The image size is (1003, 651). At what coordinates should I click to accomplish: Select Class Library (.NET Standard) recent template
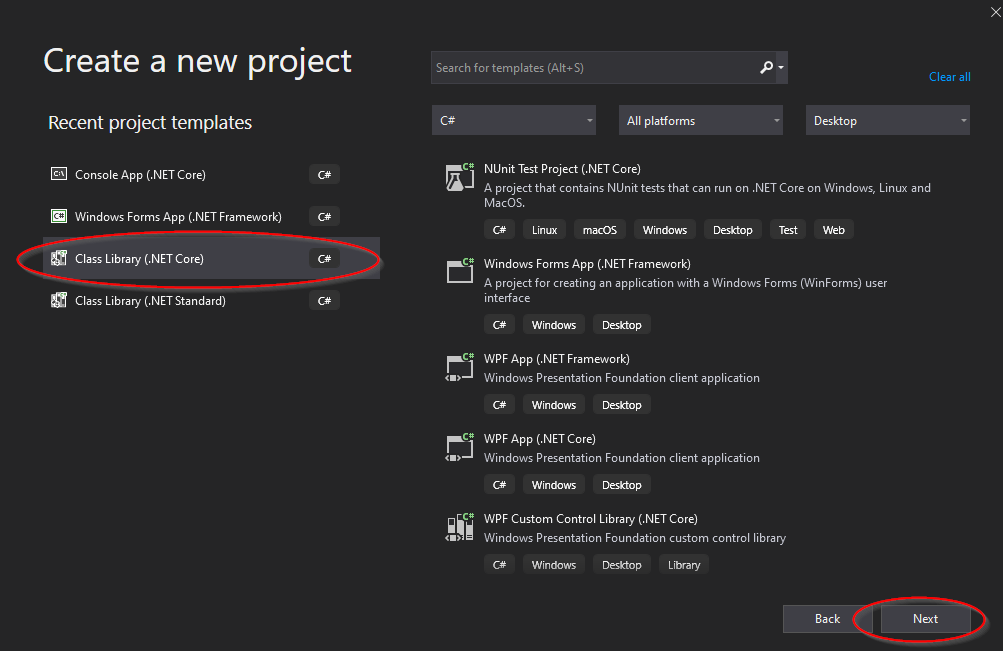tap(211, 301)
